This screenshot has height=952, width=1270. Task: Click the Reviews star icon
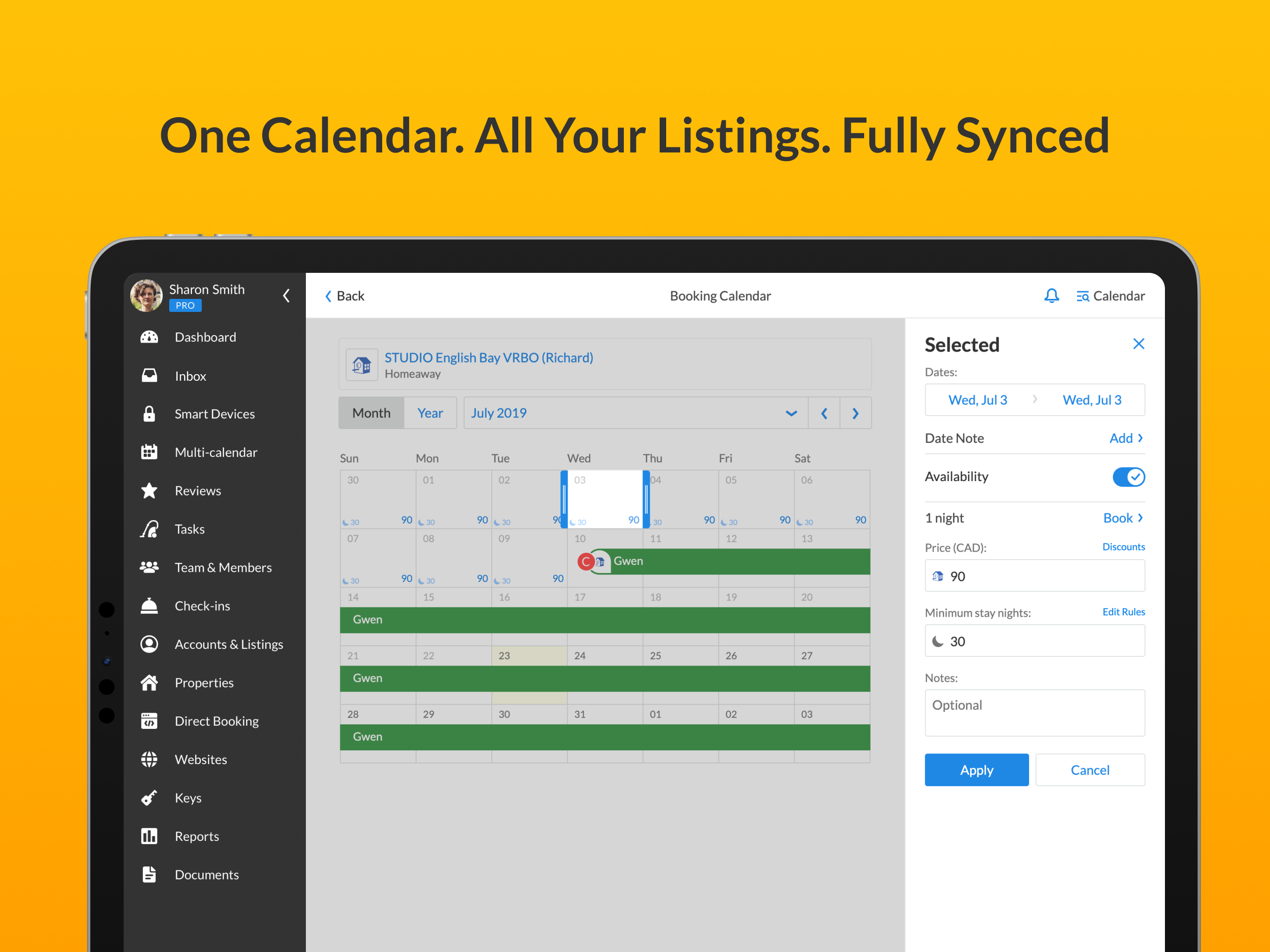click(149, 490)
